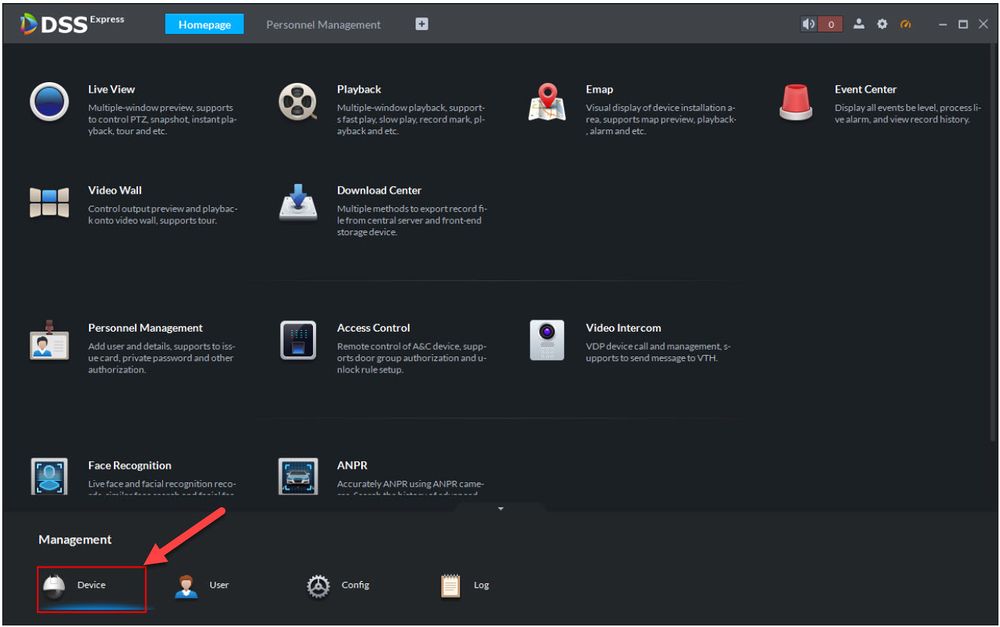1000x627 pixels.
Task: Click the Playback title text
Action: pyautogui.click(x=359, y=89)
